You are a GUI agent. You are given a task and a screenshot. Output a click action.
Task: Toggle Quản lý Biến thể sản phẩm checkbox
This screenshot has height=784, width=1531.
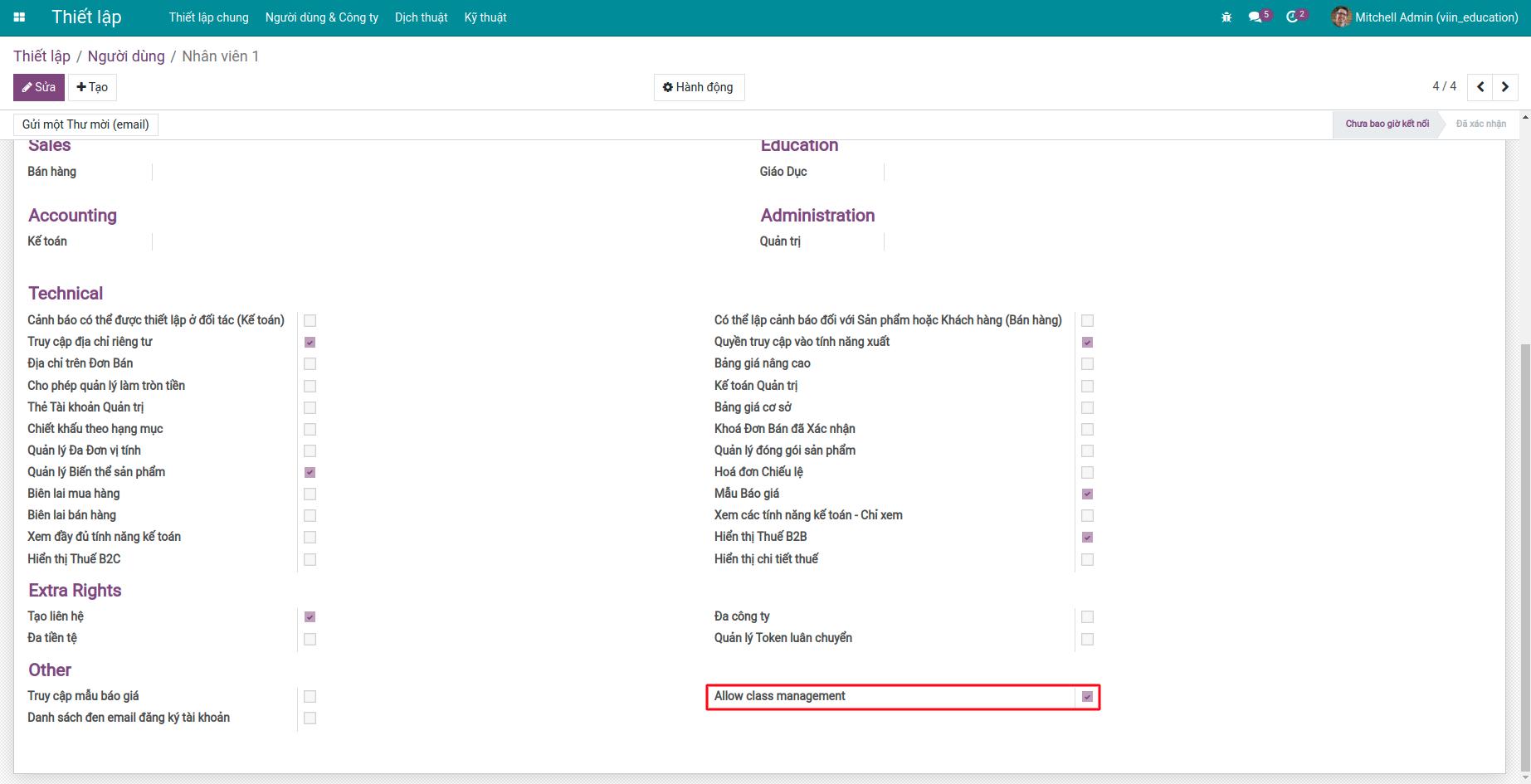tap(310, 473)
